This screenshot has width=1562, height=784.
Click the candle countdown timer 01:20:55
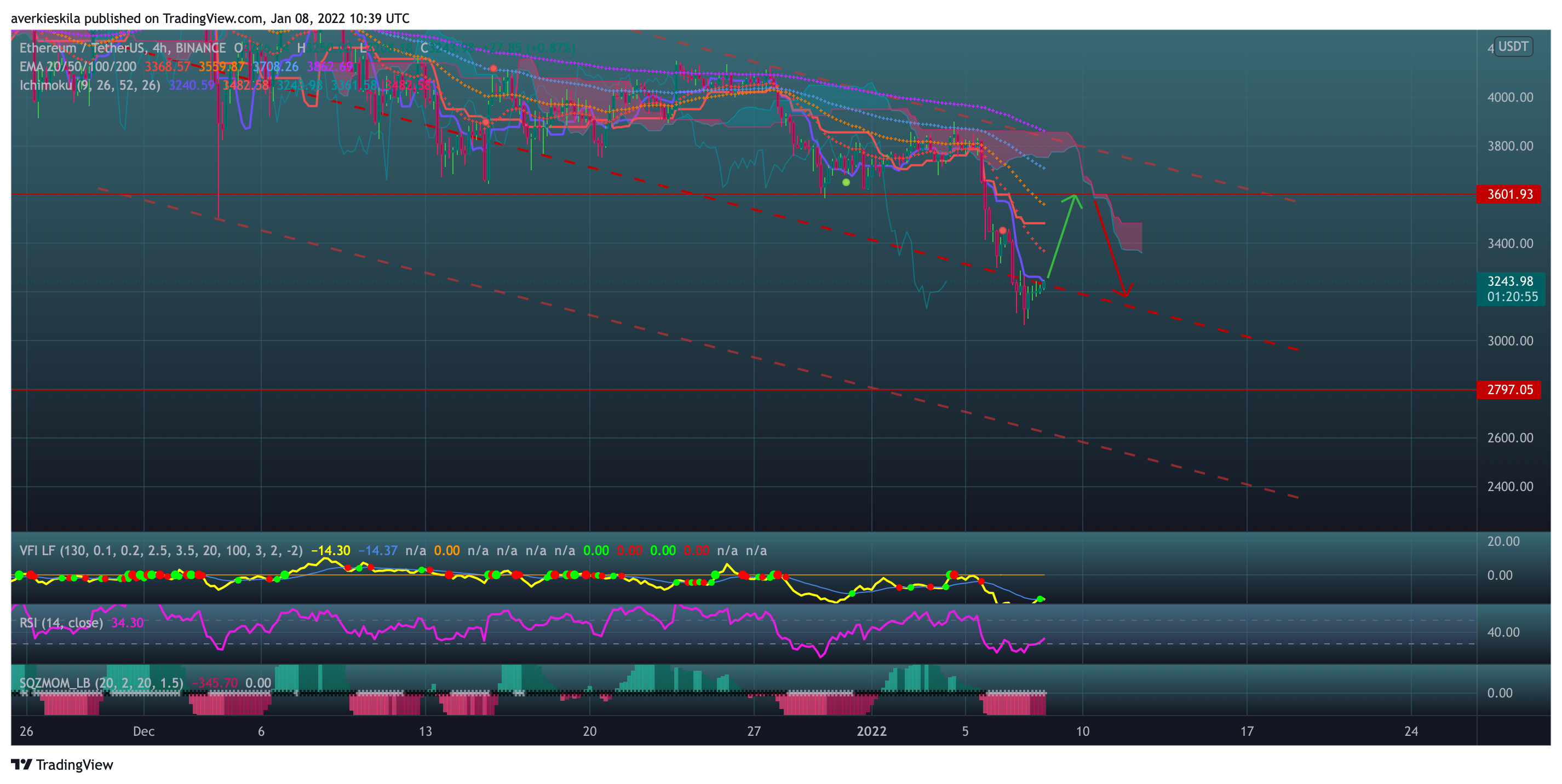1512,297
